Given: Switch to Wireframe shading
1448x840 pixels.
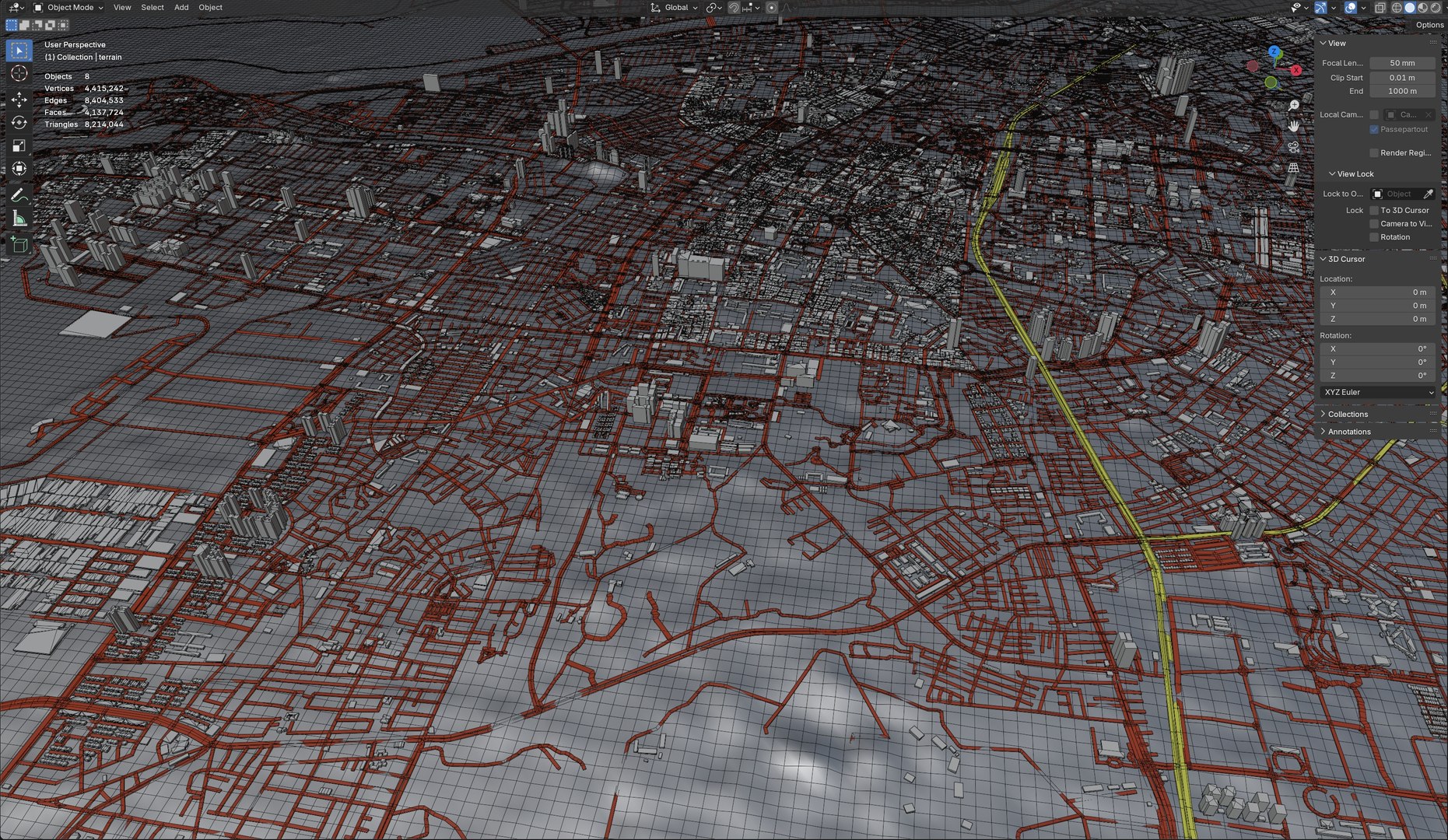Looking at the screenshot, I should 1397,8.
